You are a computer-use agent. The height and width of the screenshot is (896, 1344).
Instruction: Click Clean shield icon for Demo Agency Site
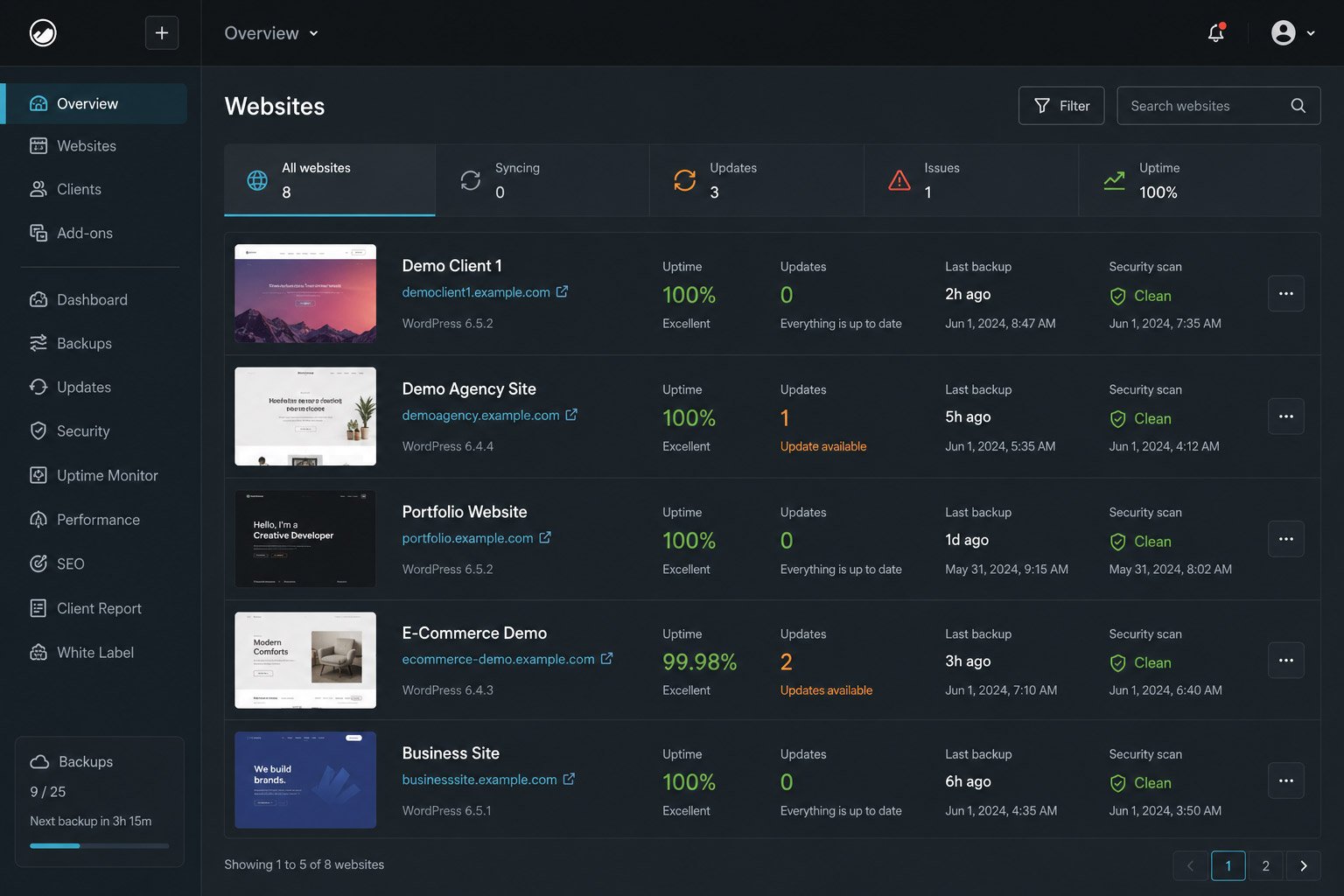click(x=1117, y=419)
